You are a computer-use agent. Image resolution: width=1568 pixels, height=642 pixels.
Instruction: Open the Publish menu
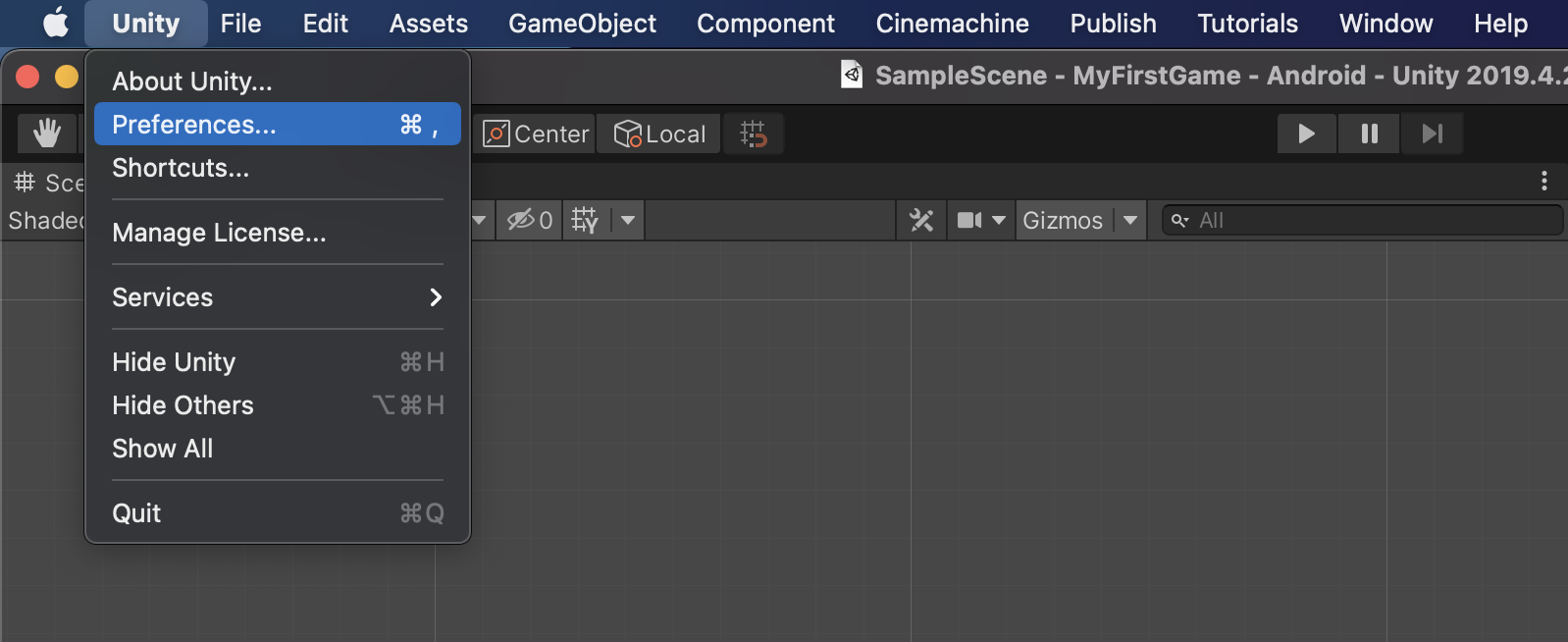click(x=1113, y=23)
